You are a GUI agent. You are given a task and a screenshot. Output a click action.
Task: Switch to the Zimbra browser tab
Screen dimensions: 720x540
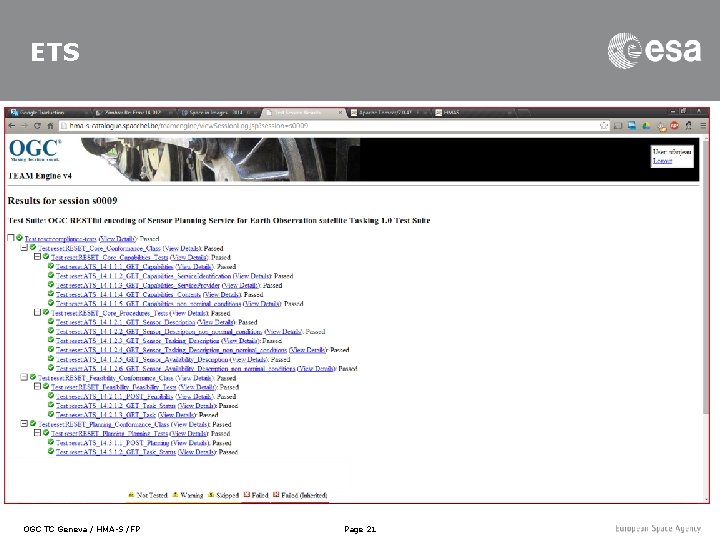[x=133, y=112]
